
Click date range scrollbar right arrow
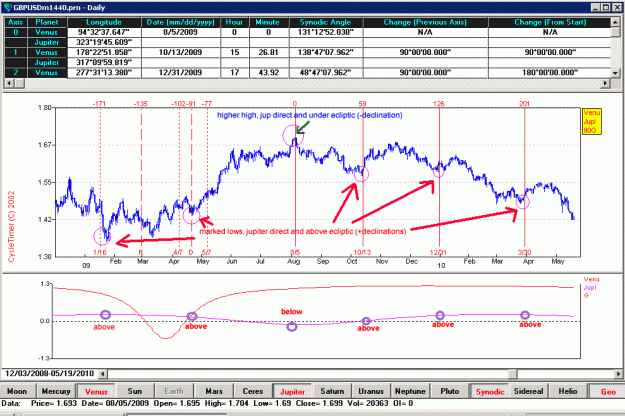pos(619,374)
